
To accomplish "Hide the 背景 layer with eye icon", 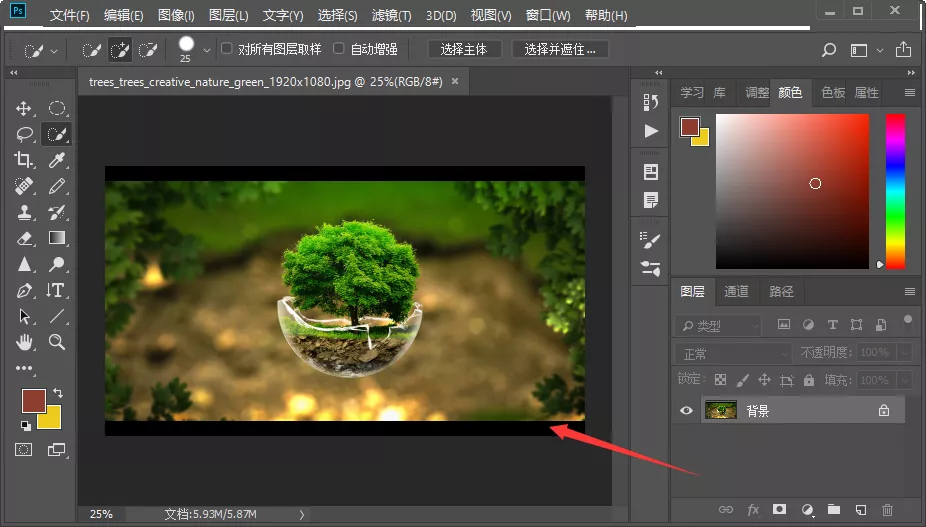I will pyautogui.click(x=686, y=410).
